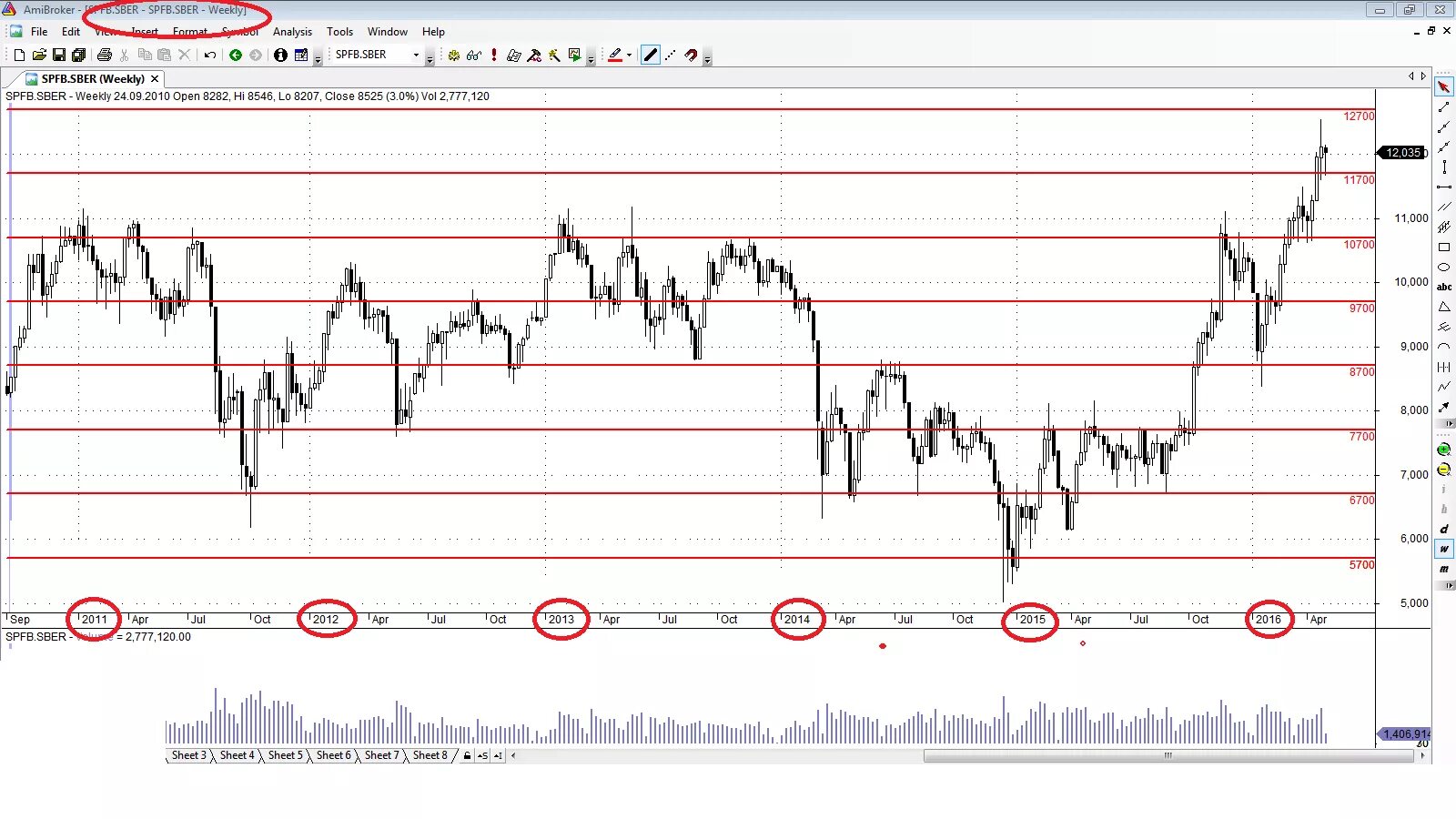The height and width of the screenshot is (819, 1456).
Task: Zoom in with the green magnifier icon
Action: [1444, 450]
